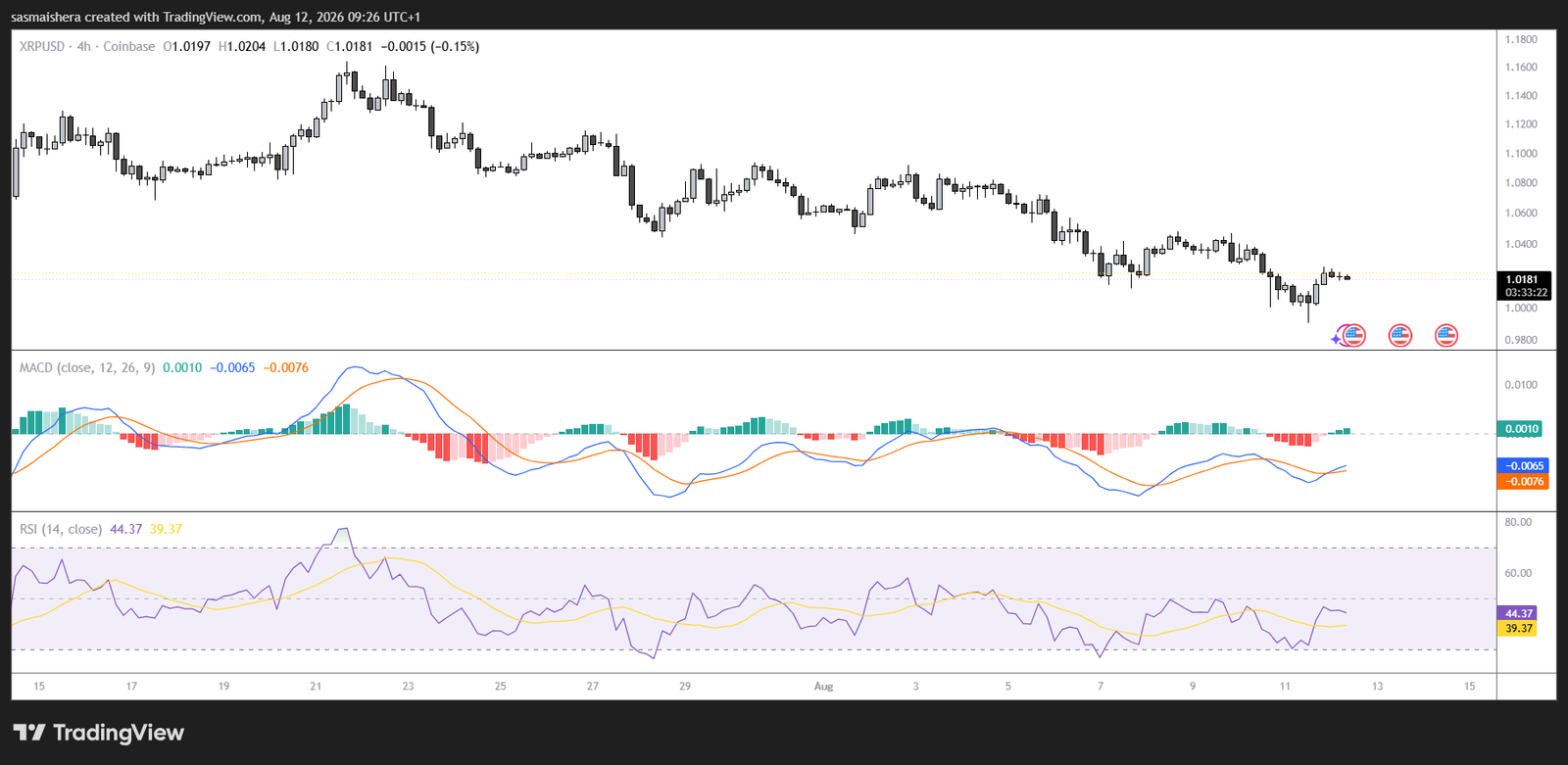Viewport: 1568px width, 765px height.
Task: Click the purple RSI value tag 44.37
Action: tap(1518, 613)
